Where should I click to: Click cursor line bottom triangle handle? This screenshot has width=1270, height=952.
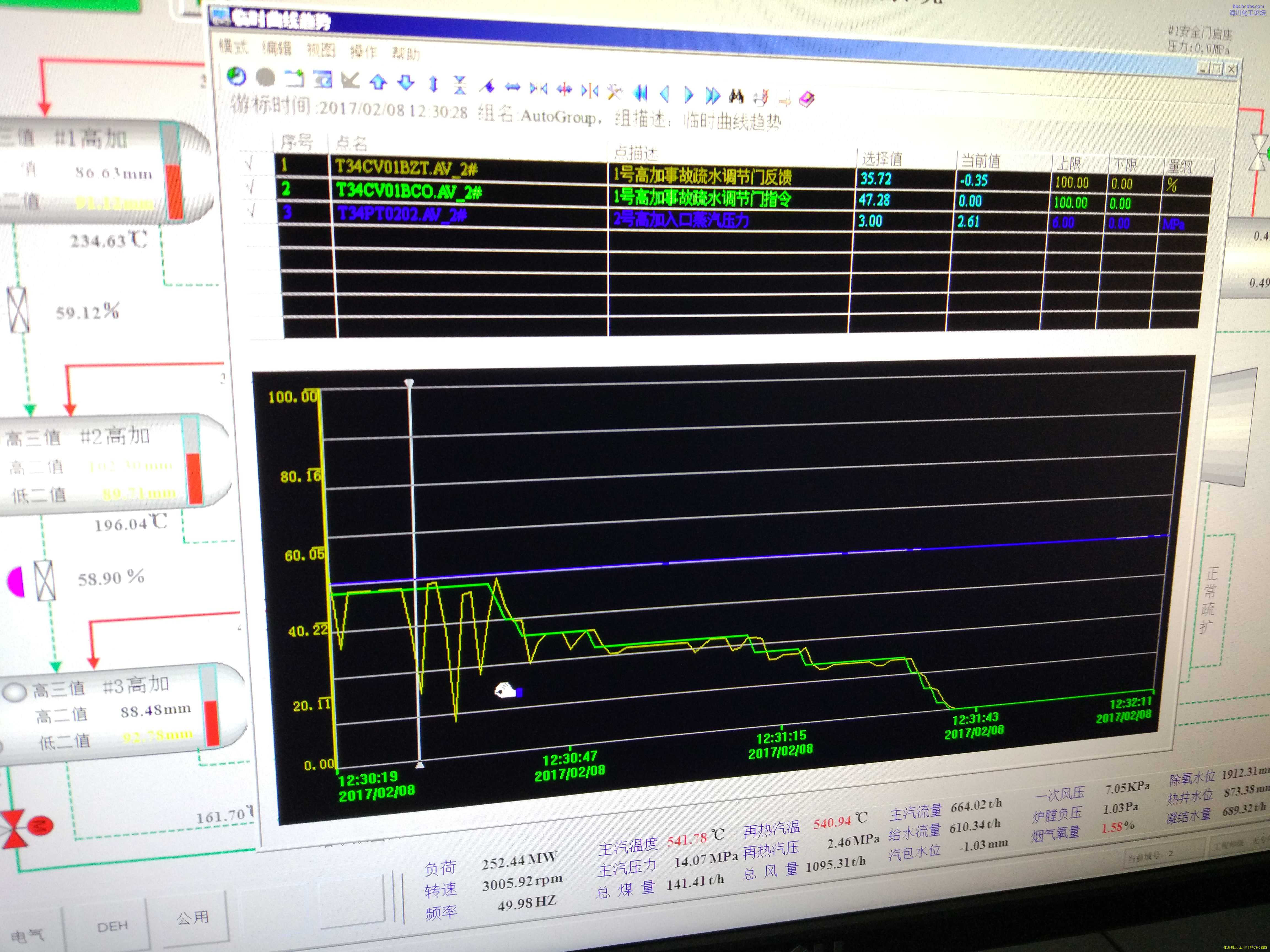420,765
